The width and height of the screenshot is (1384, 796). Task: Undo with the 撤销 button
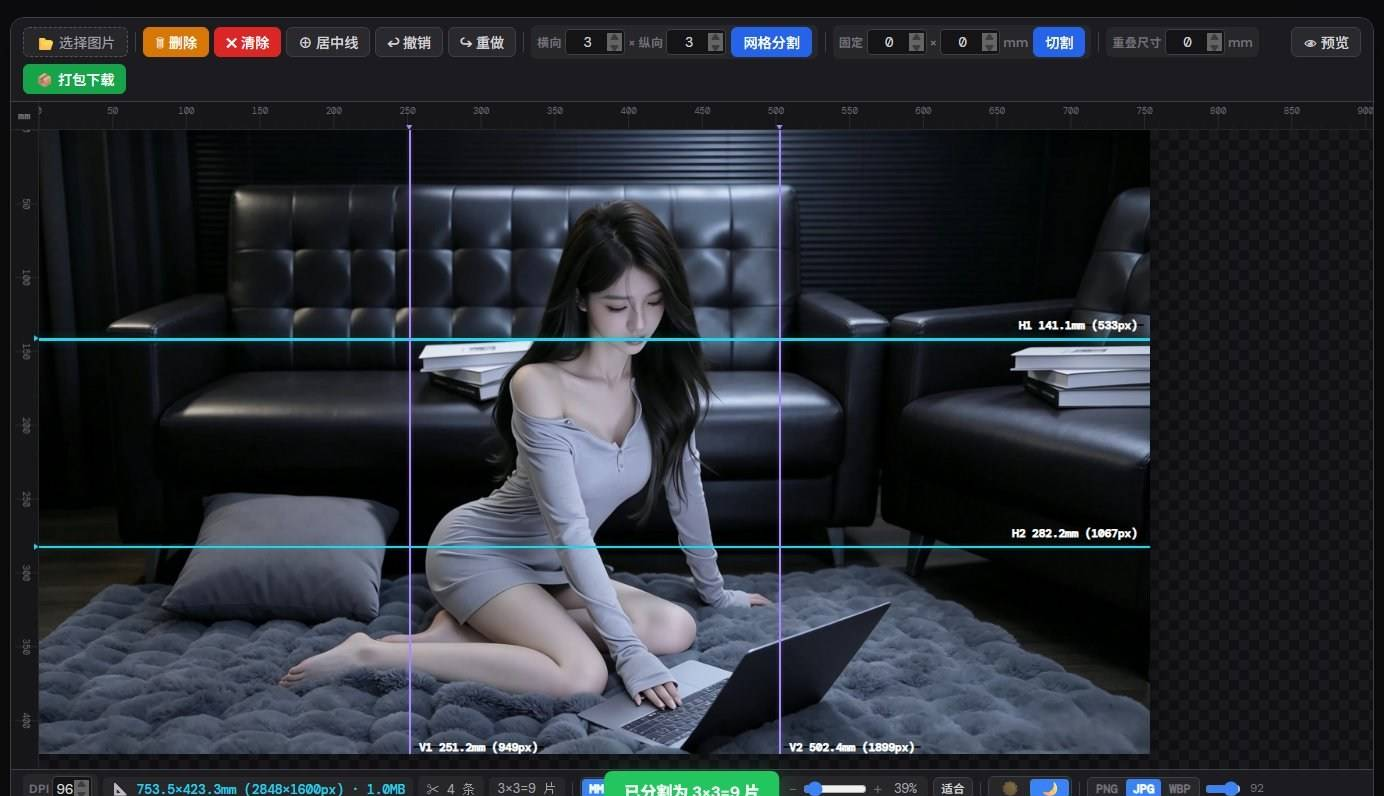409,43
